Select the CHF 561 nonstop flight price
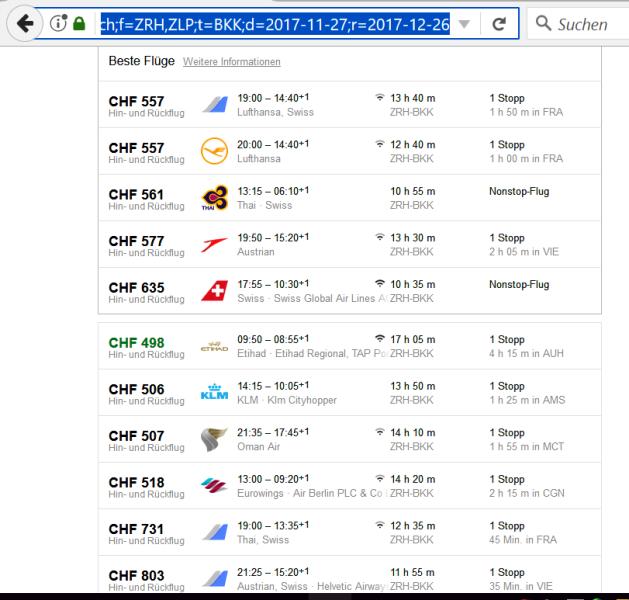Screen dimensions: 629x600 point(136,195)
